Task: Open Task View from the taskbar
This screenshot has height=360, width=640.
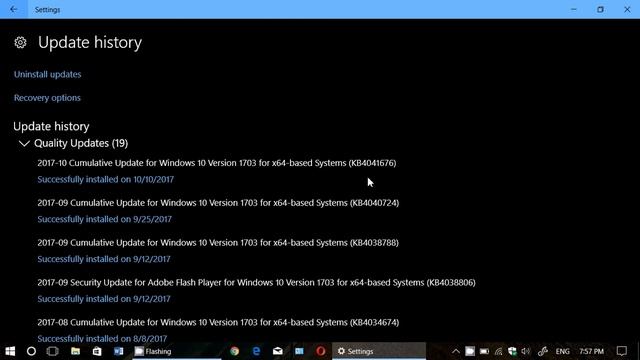Action: (x=53, y=351)
